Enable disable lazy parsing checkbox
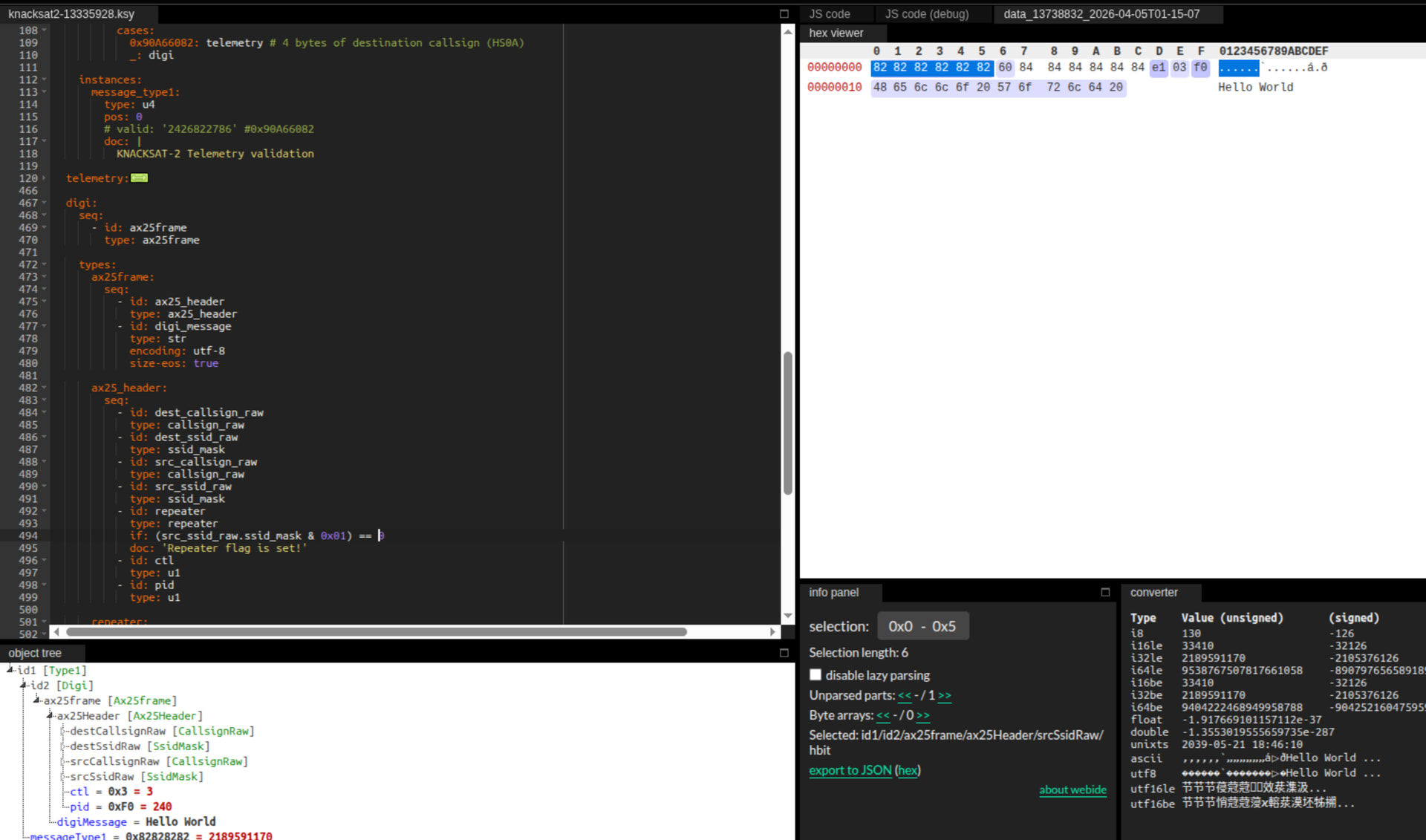 tap(815, 675)
